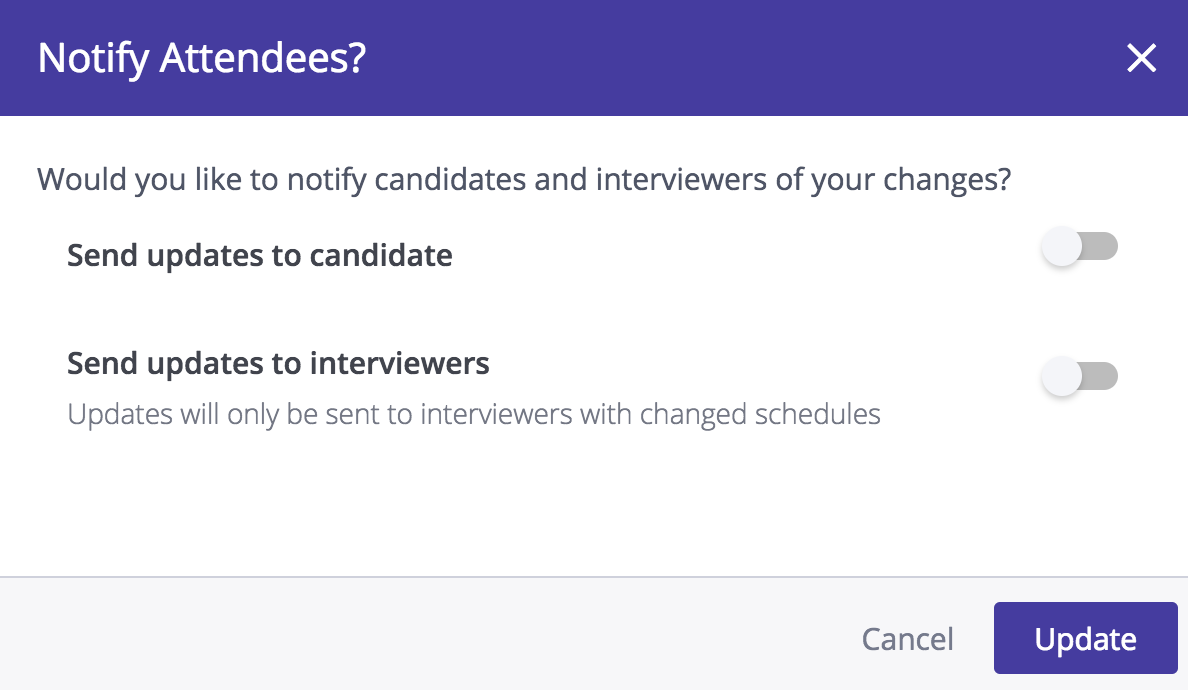Click the interviewers toggle's white knob
The width and height of the screenshot is (1188, 690).
1061,378
